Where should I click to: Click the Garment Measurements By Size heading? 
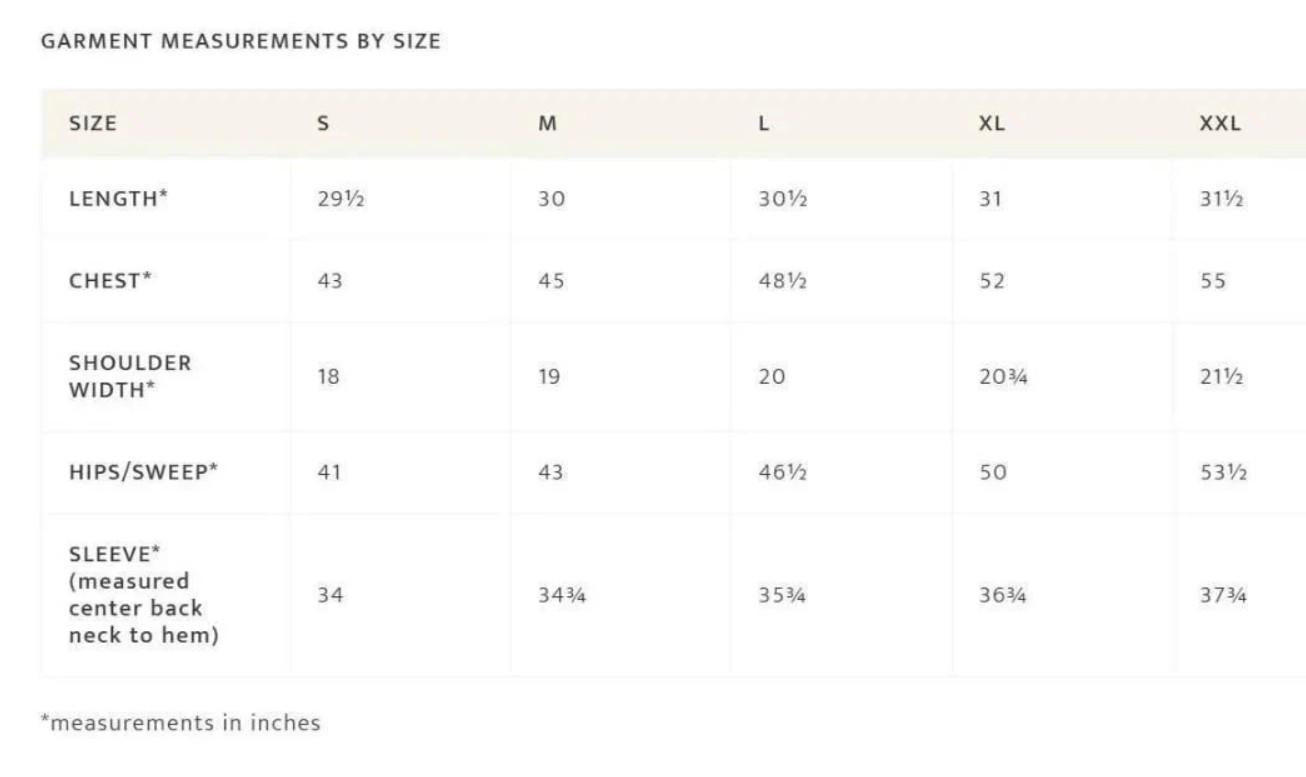(241, 42)
